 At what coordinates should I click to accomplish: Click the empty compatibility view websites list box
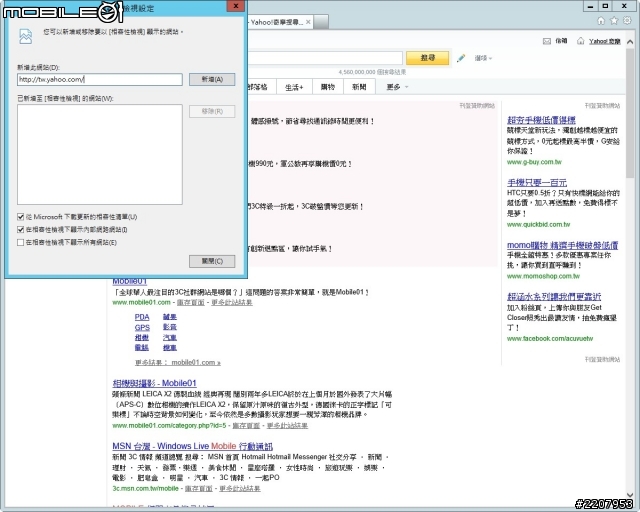100,154
